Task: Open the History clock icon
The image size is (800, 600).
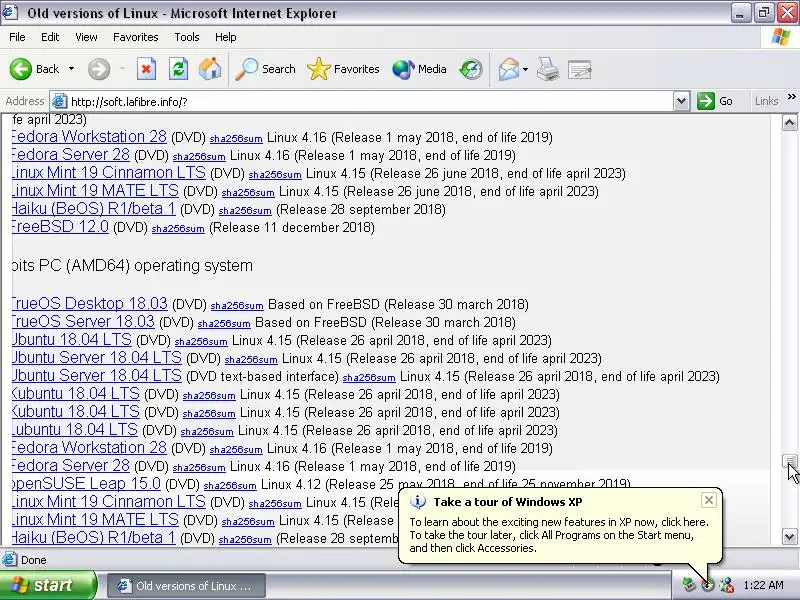Action: point(470,69)
